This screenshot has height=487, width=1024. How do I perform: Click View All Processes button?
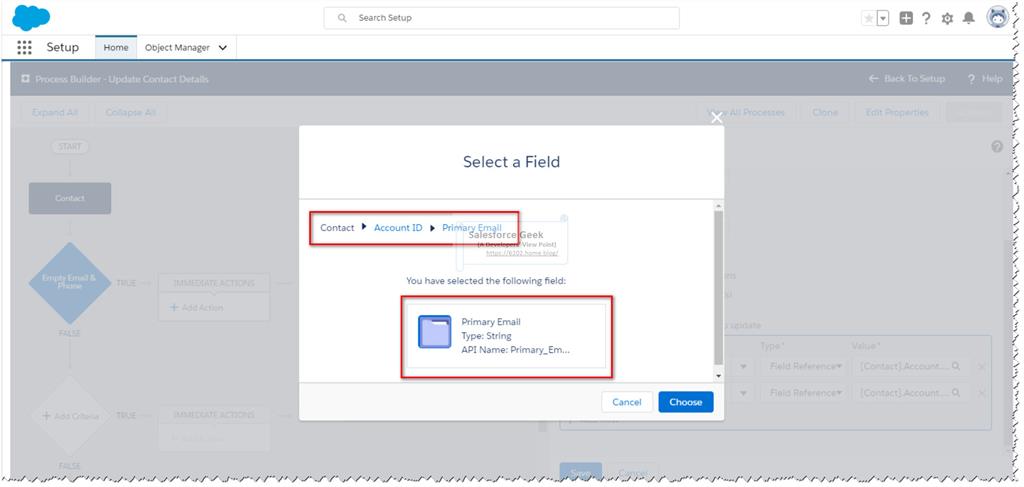[x=744, y=112]
